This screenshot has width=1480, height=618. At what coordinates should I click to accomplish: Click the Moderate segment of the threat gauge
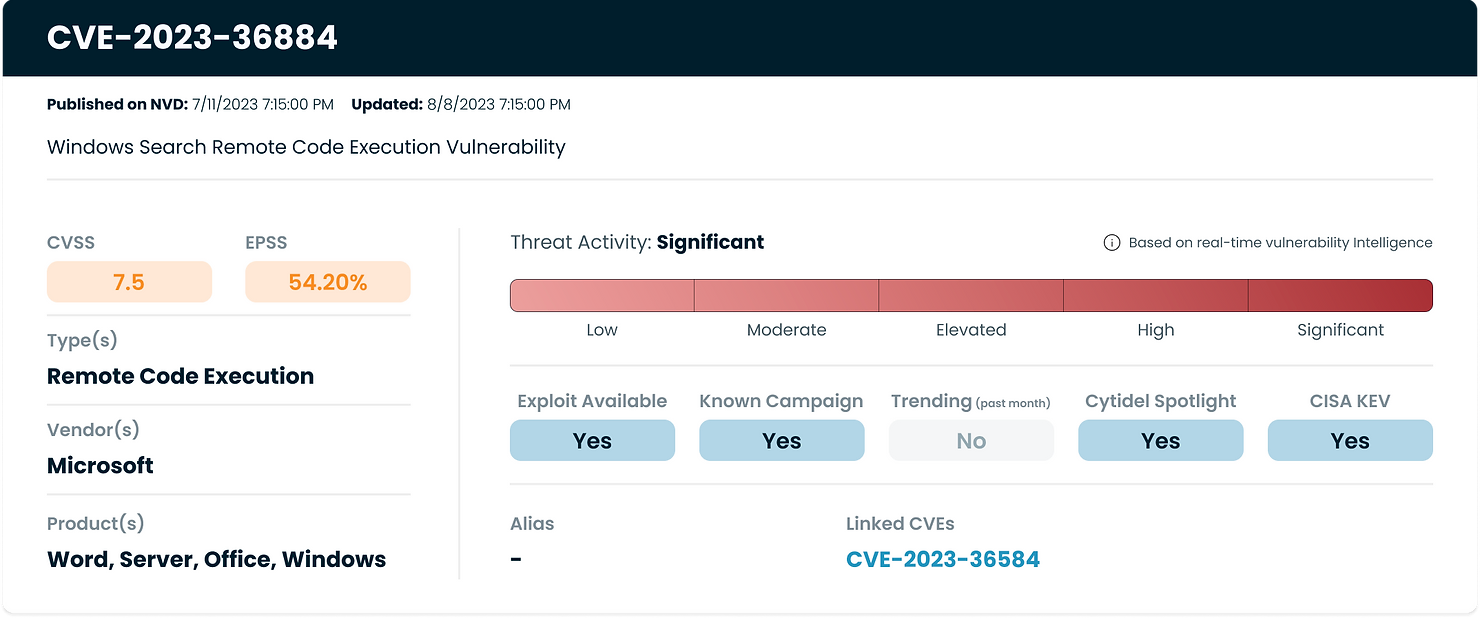coord(786,295)
